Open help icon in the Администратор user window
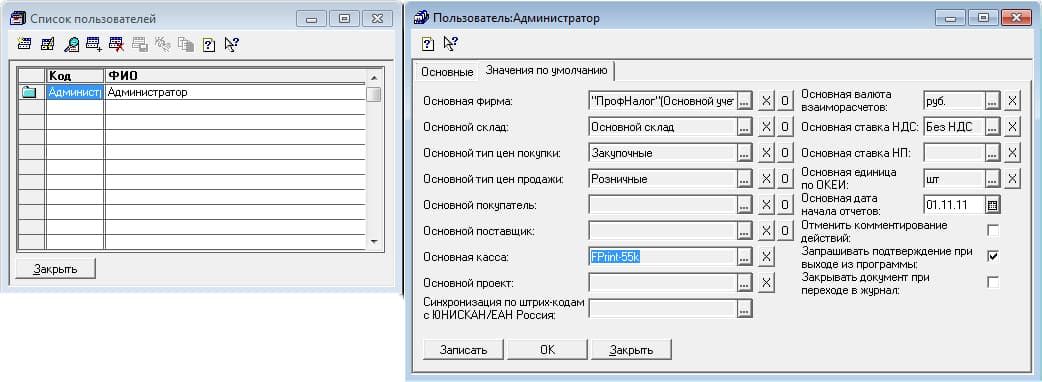 [x=429, y=45]
